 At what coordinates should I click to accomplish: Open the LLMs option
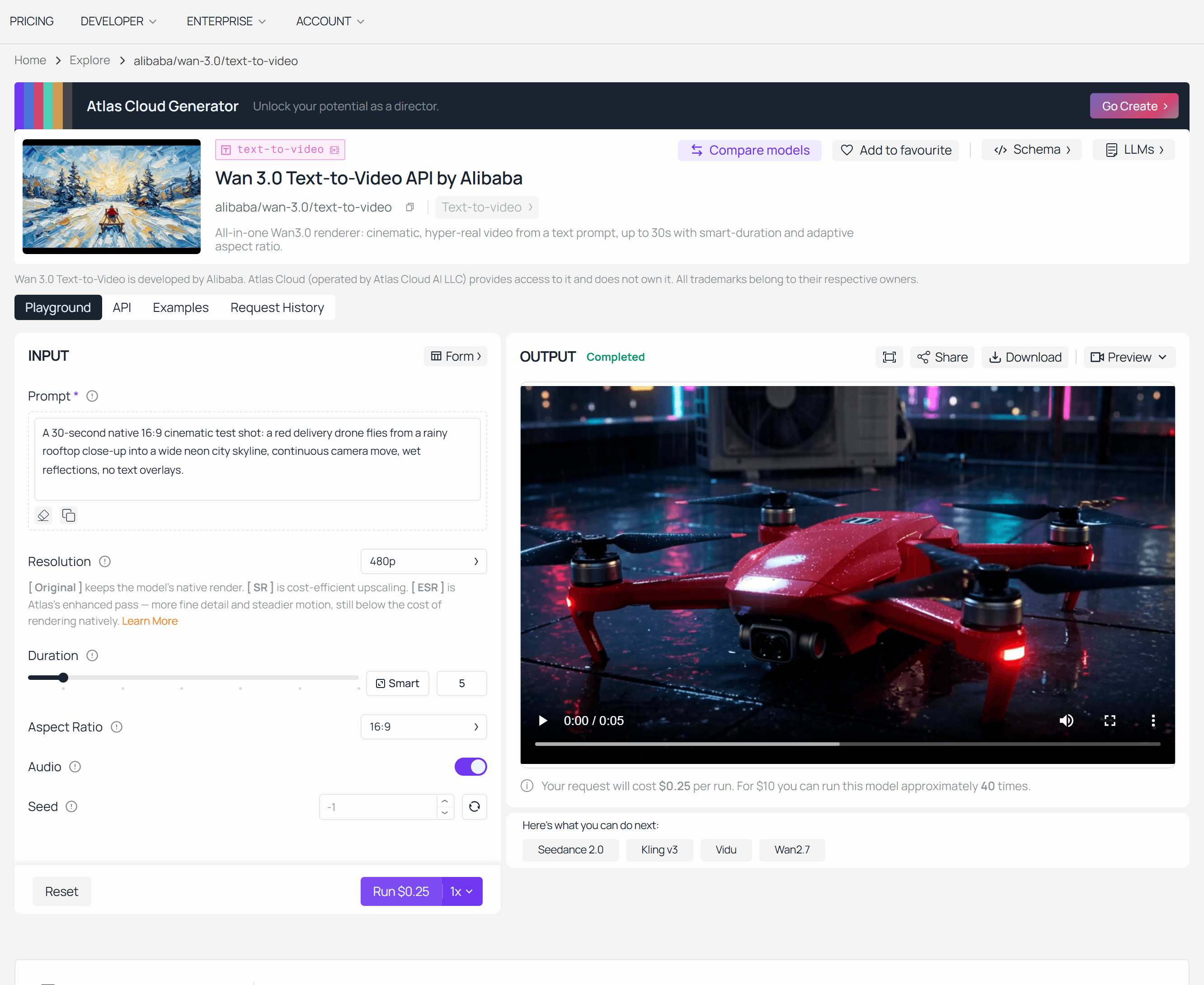click(x=1133, y=150)
